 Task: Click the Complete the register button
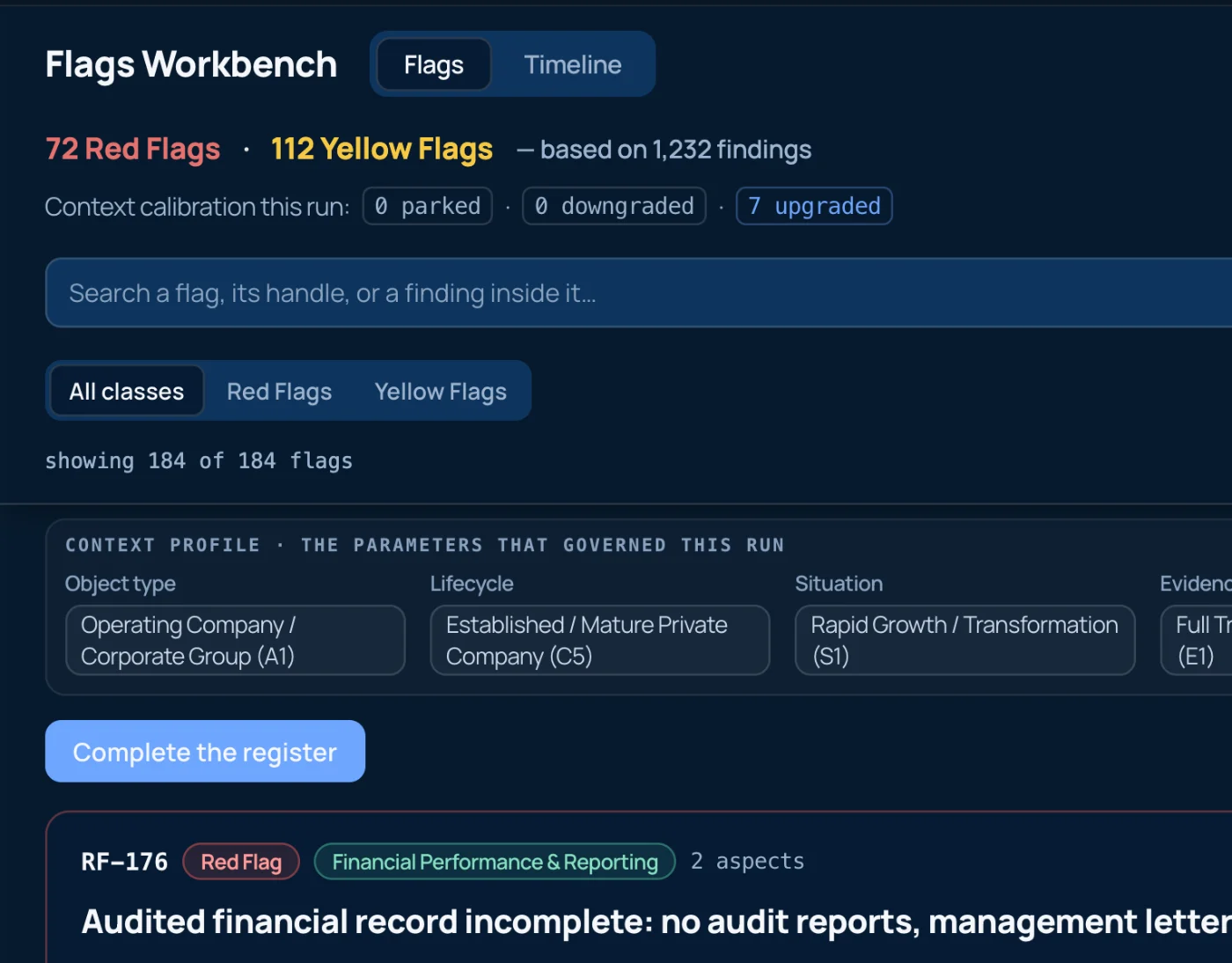(205, 751)
